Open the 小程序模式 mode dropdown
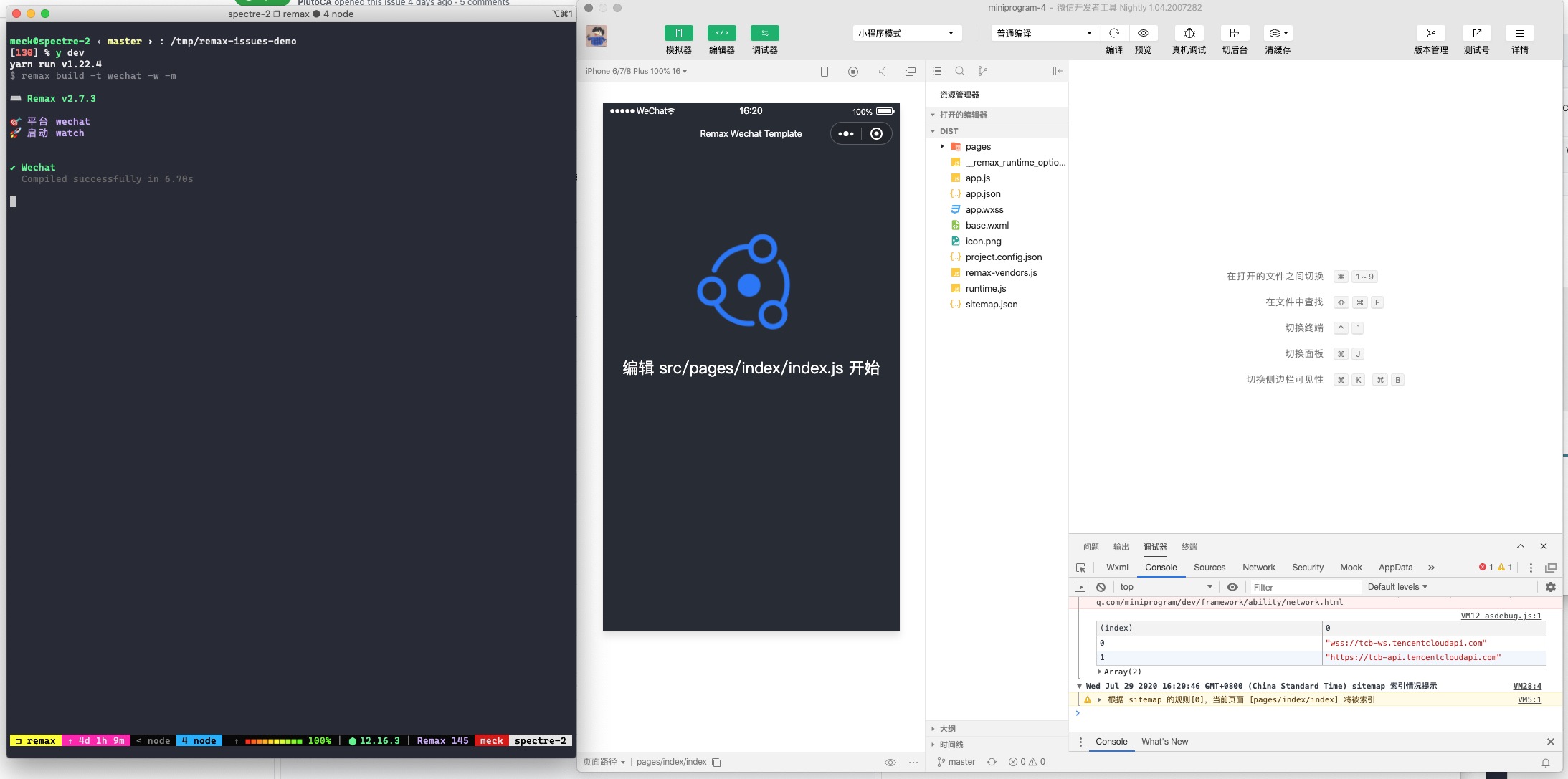 pos(906,33)
